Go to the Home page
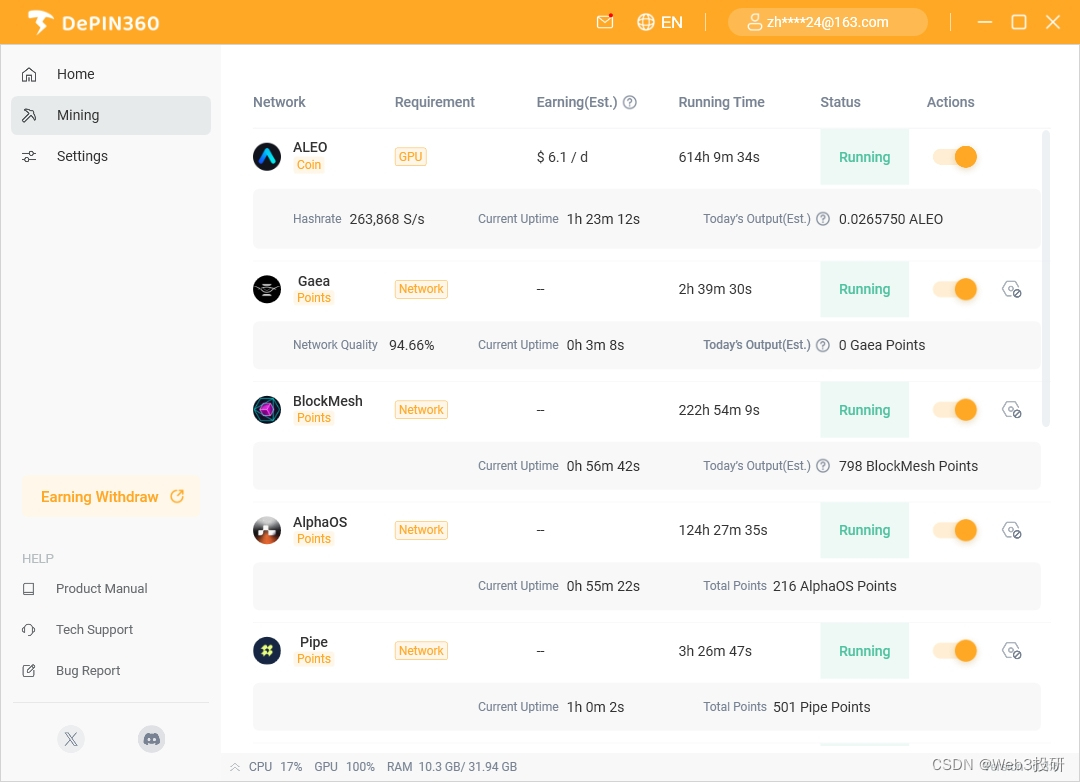The height and width of the screenshot is (782, 1080). point(76,74)
